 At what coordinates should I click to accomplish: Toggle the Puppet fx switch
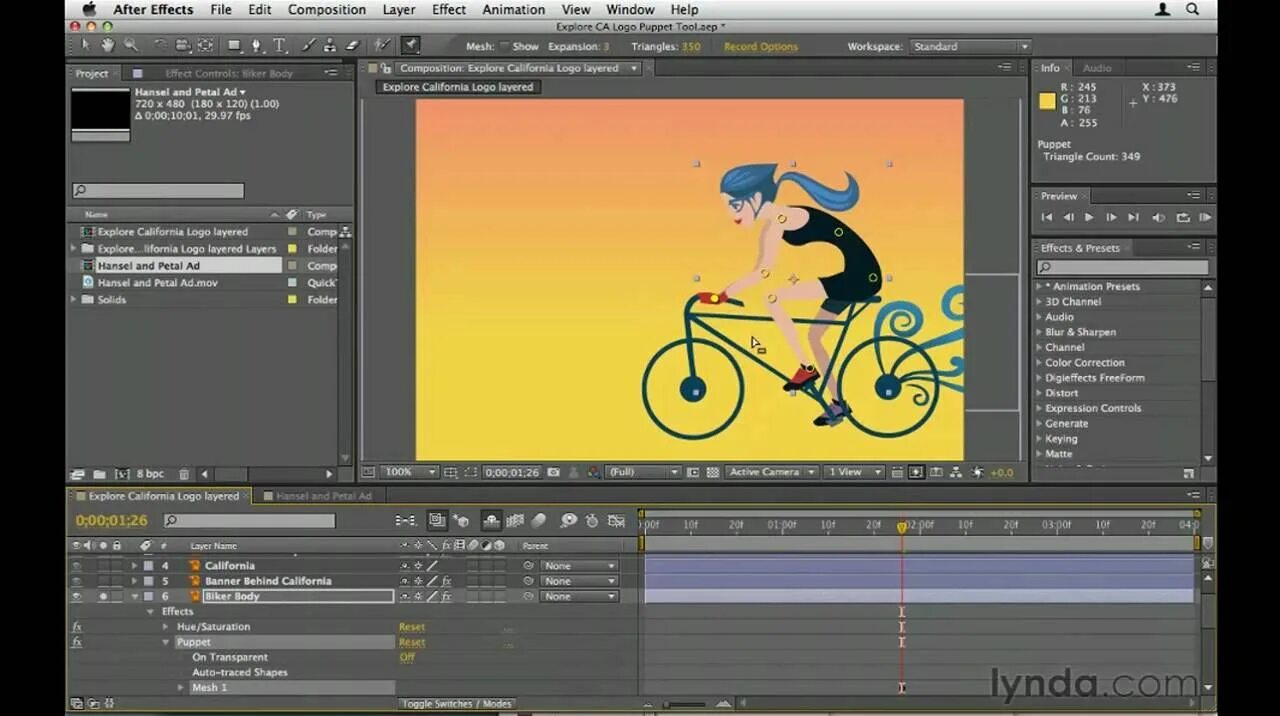pyautogui.click(x=77, y=642)
